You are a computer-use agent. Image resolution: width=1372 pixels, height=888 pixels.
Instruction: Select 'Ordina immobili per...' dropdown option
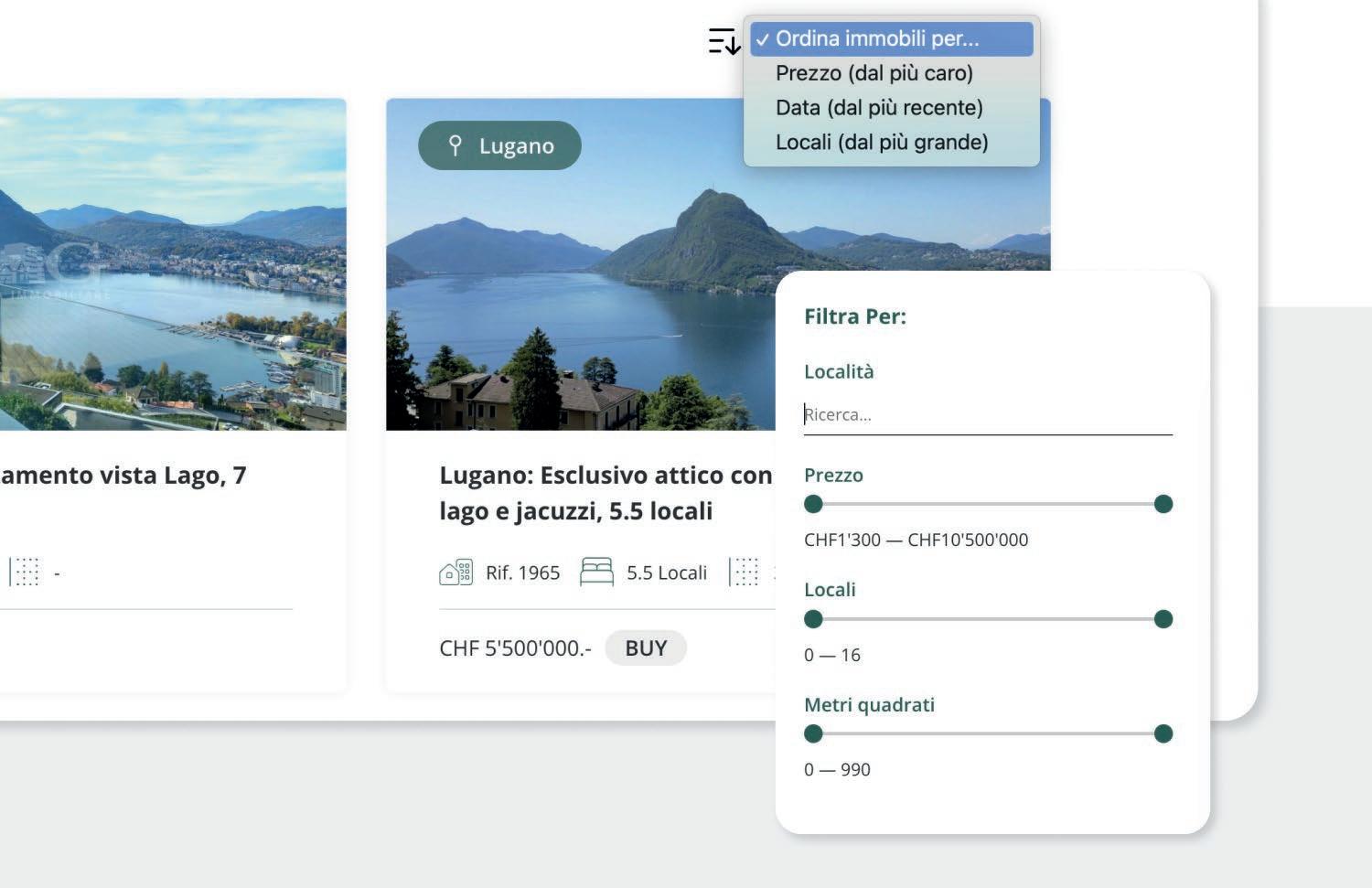click(876, 39)
